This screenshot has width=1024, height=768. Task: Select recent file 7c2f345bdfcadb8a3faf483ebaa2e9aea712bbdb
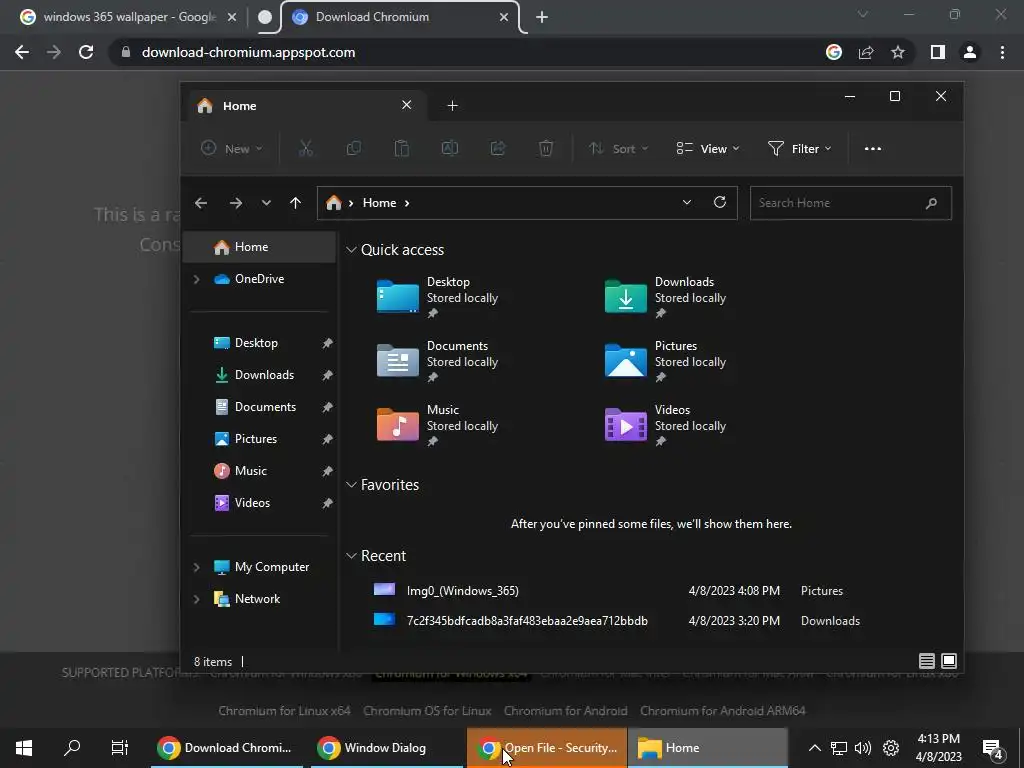(x=617, y=620)
